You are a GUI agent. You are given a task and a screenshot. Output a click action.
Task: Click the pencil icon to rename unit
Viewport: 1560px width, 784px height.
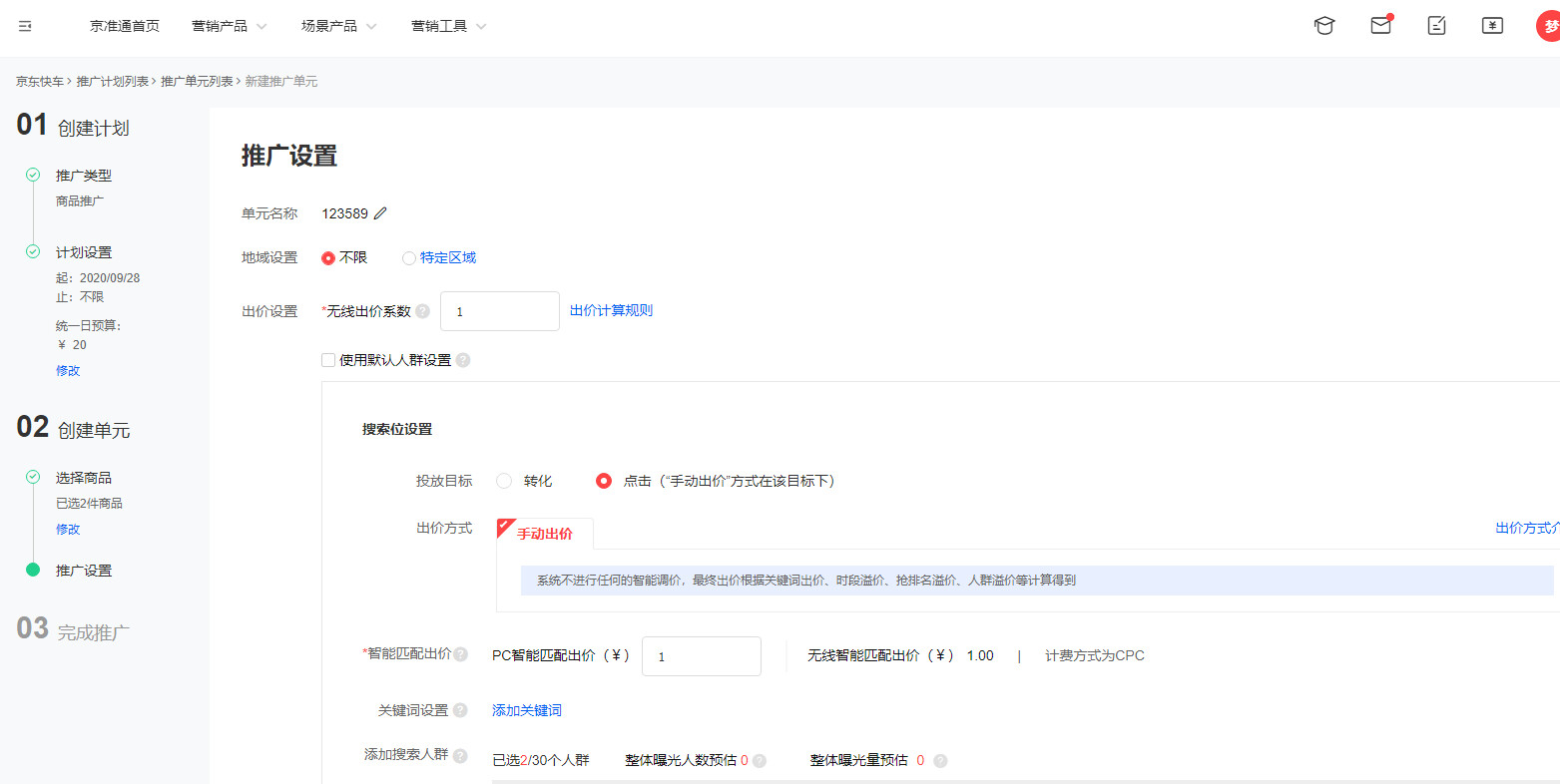point(380,213)
